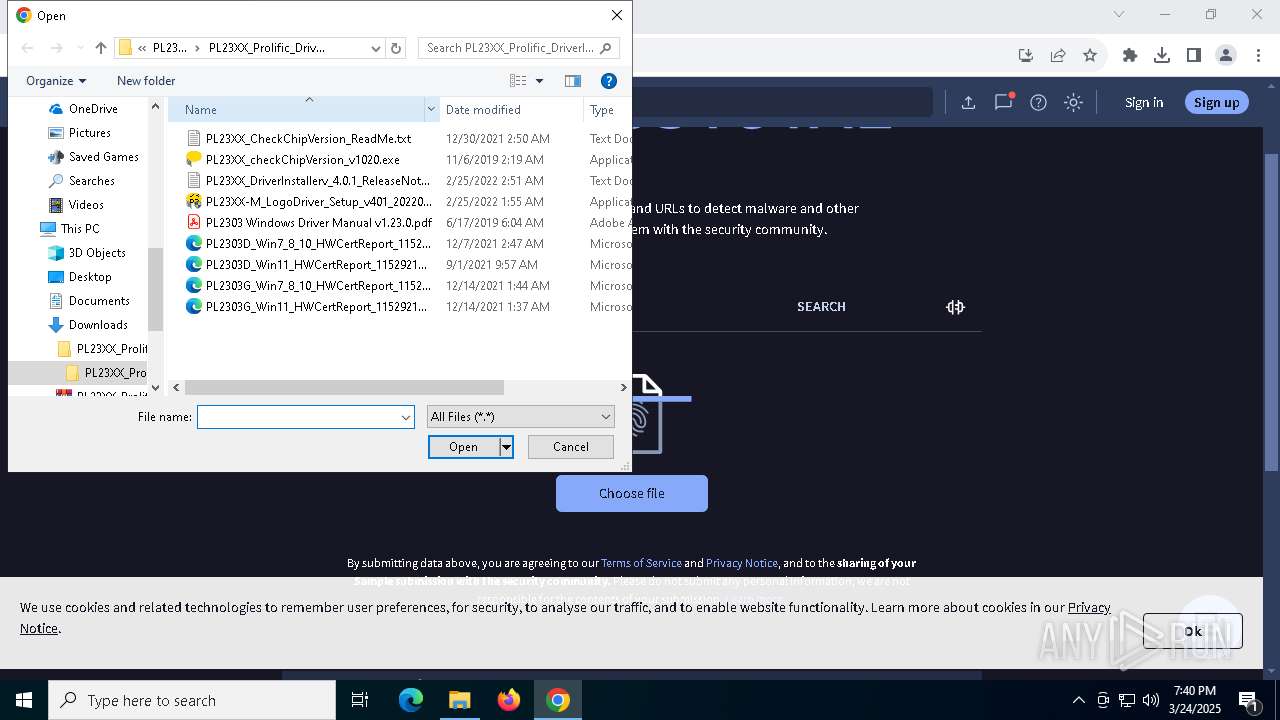Click the File name input field
This screenshot has width=1280, height=720.
click(x=298, y=417)
